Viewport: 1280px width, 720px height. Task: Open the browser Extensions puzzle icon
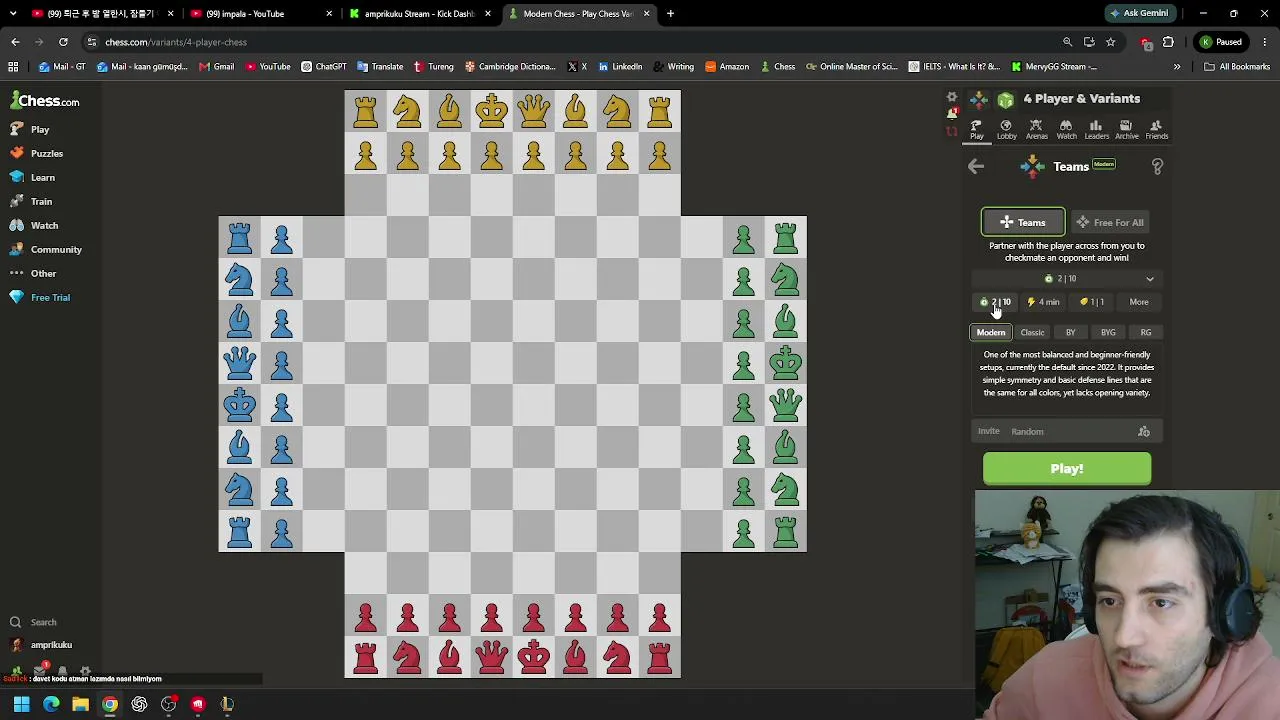[1168, 42]
